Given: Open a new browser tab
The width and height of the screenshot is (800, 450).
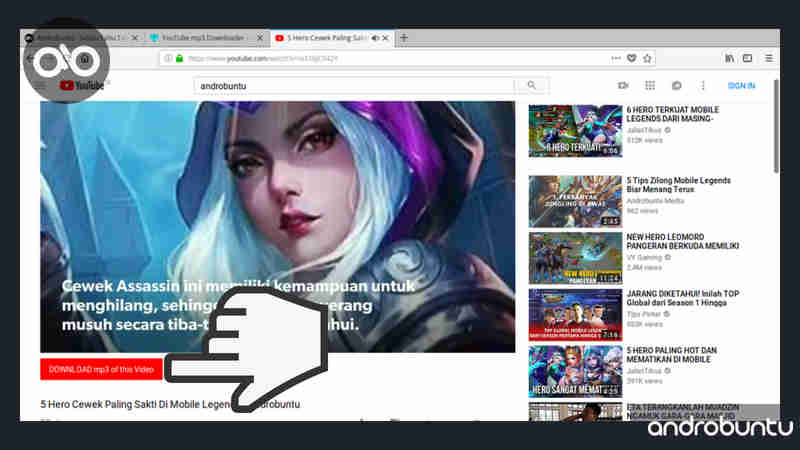Looking at the screenshot, I should (x=404, y=38).
